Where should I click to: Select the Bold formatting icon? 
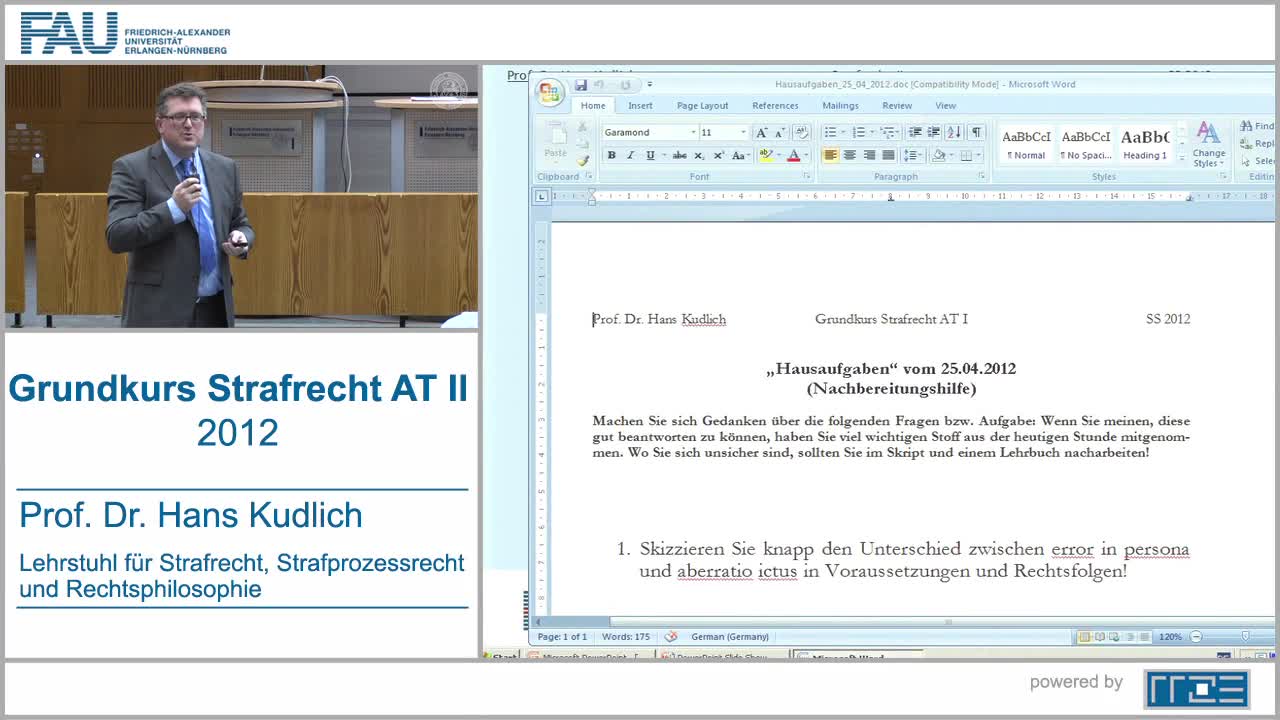point(611,156)
